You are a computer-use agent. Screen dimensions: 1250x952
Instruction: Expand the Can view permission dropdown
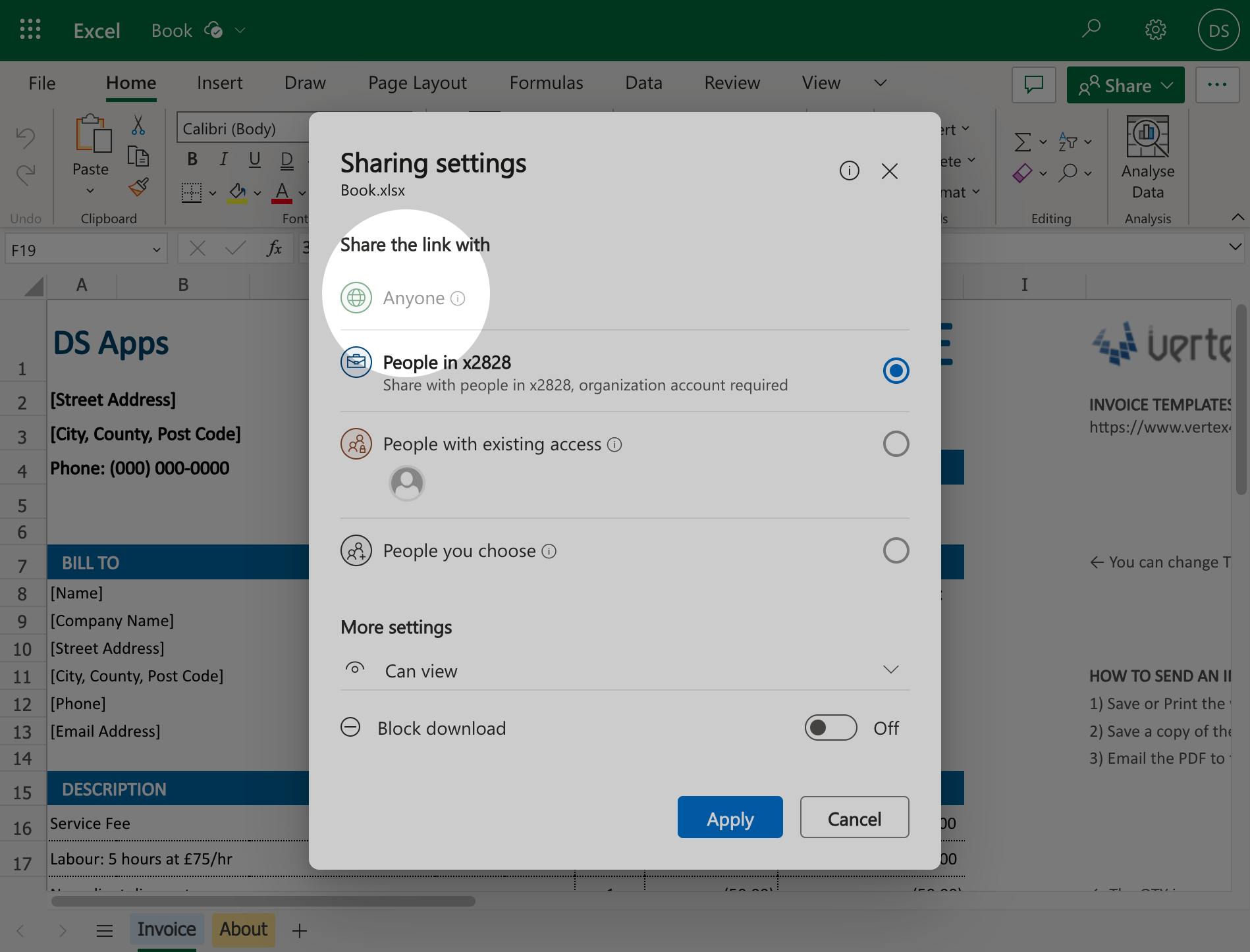click(890, 670)
